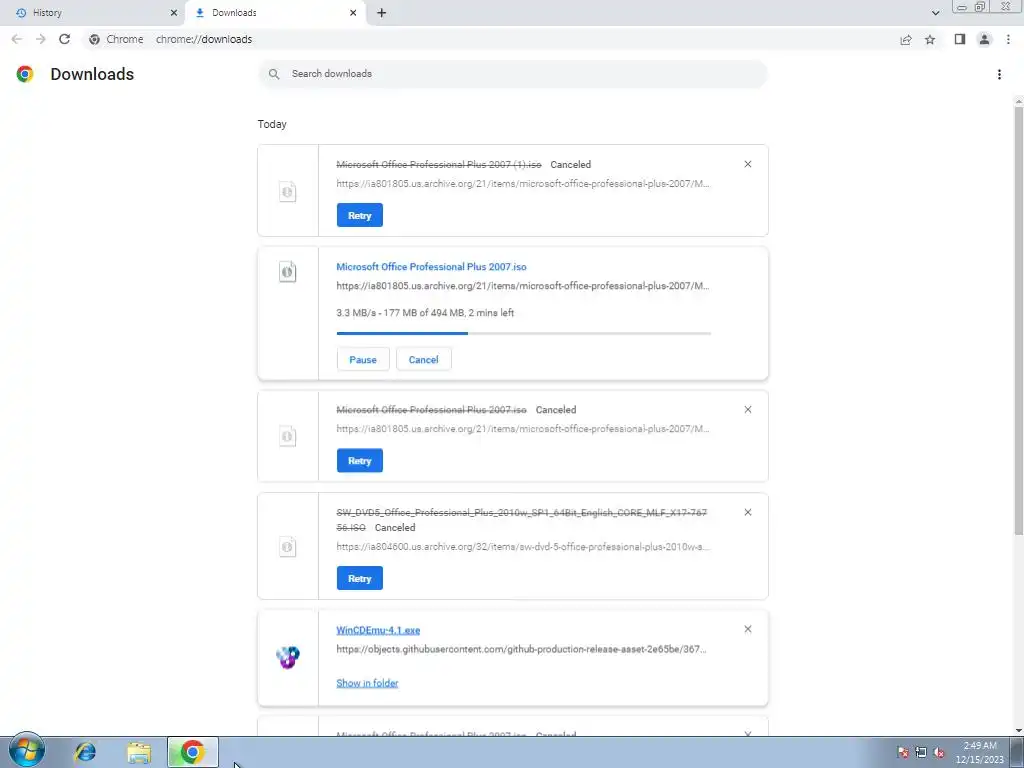Open the tab search dropdown chevron
The height and width of the screenshot is (768, 1024).
point(935,12)
